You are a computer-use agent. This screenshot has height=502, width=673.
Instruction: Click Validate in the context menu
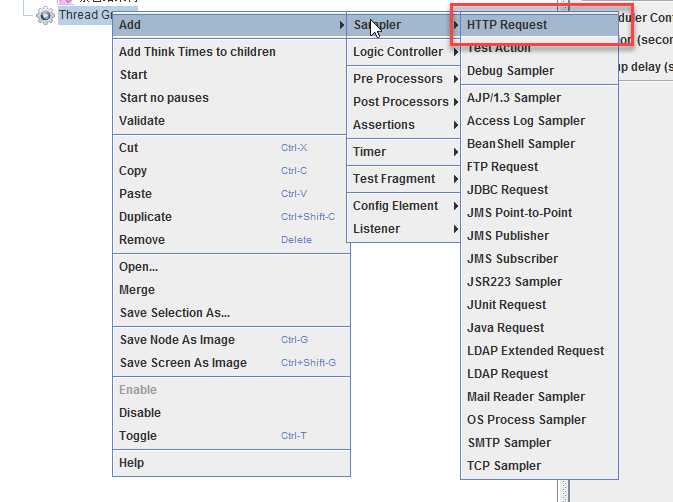142,121
